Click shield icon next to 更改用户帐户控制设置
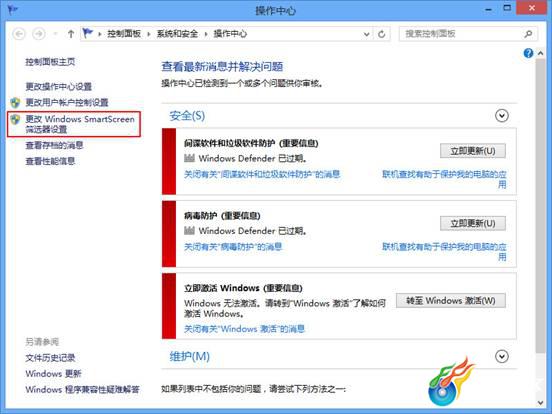 click(x=15, y=103)
